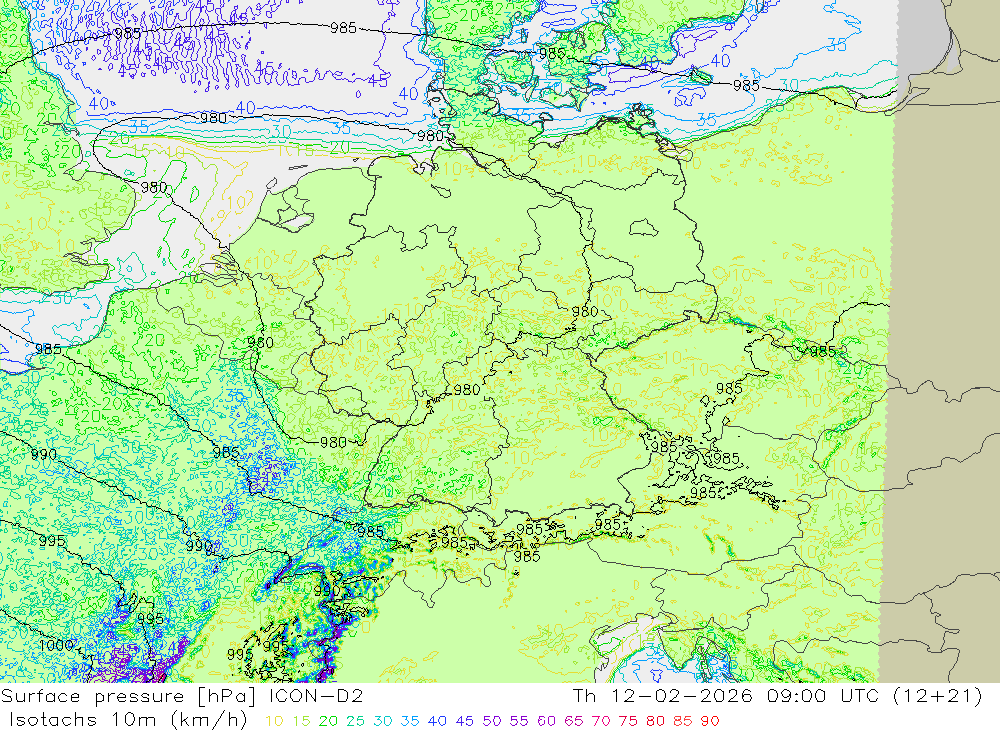Select the 75 value in the isotach legend
Image resolution: width=1000 pixels, height=733 pixels.
(628, 722)
